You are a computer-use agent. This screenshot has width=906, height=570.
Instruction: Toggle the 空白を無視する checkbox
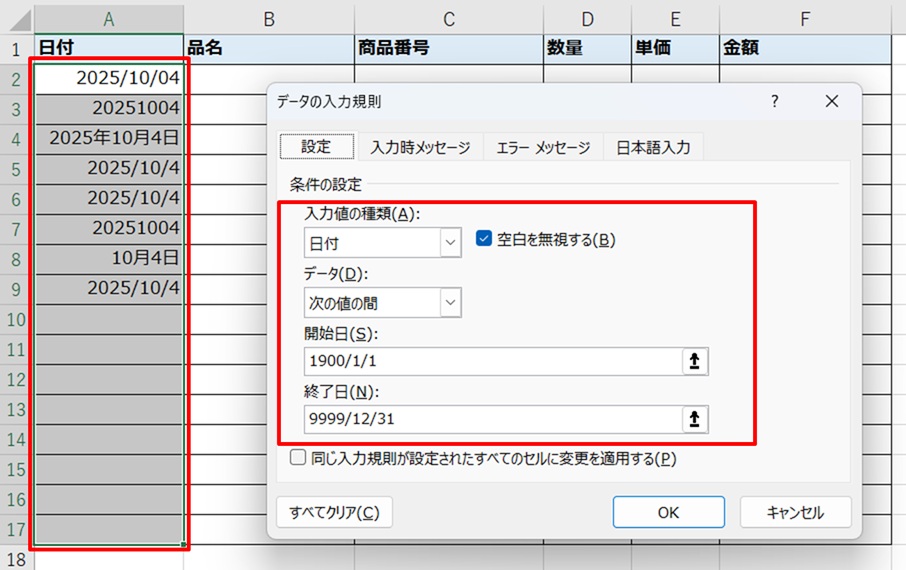[484, 239]
